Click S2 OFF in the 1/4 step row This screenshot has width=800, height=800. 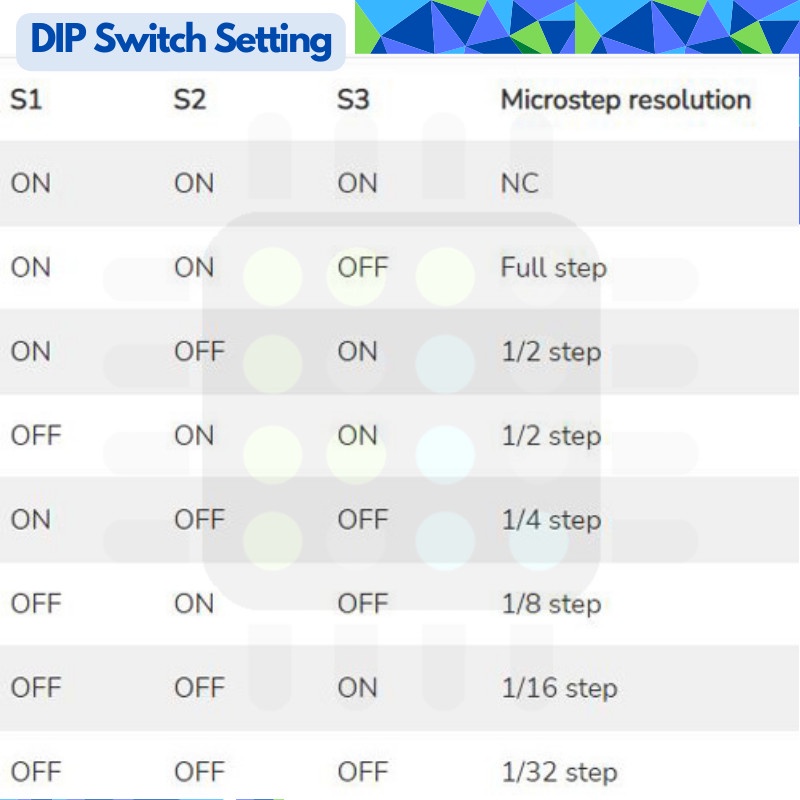pos(199,520)
